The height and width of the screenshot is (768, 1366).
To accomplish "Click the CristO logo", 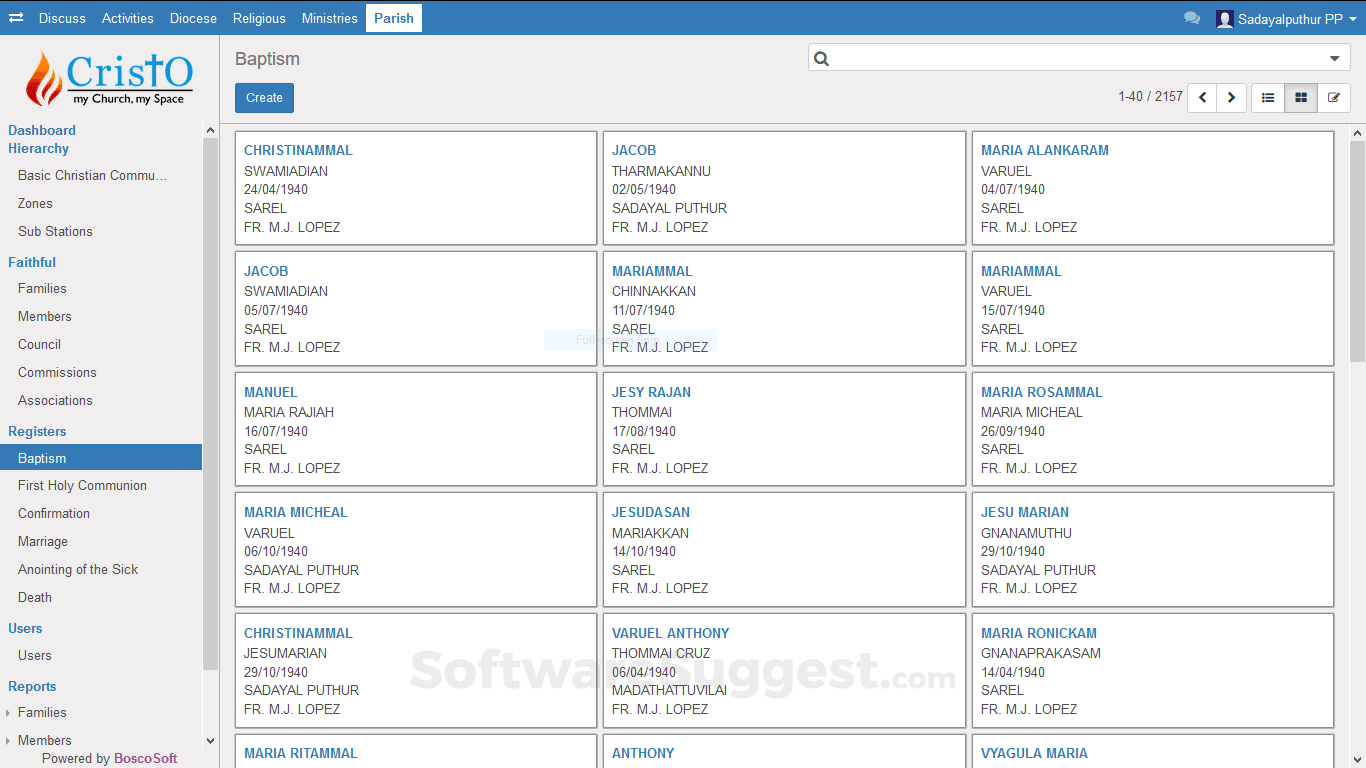I will click(109, 78).
